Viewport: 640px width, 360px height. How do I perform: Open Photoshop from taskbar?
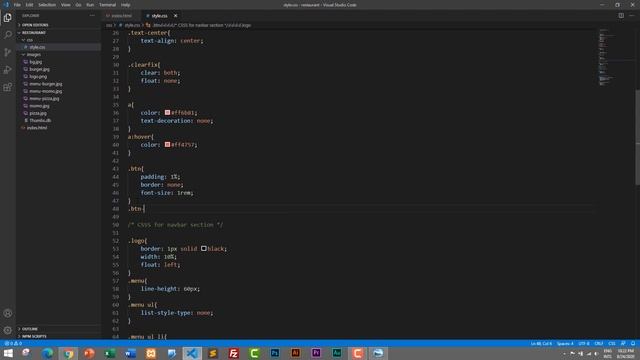pos(275,353)
